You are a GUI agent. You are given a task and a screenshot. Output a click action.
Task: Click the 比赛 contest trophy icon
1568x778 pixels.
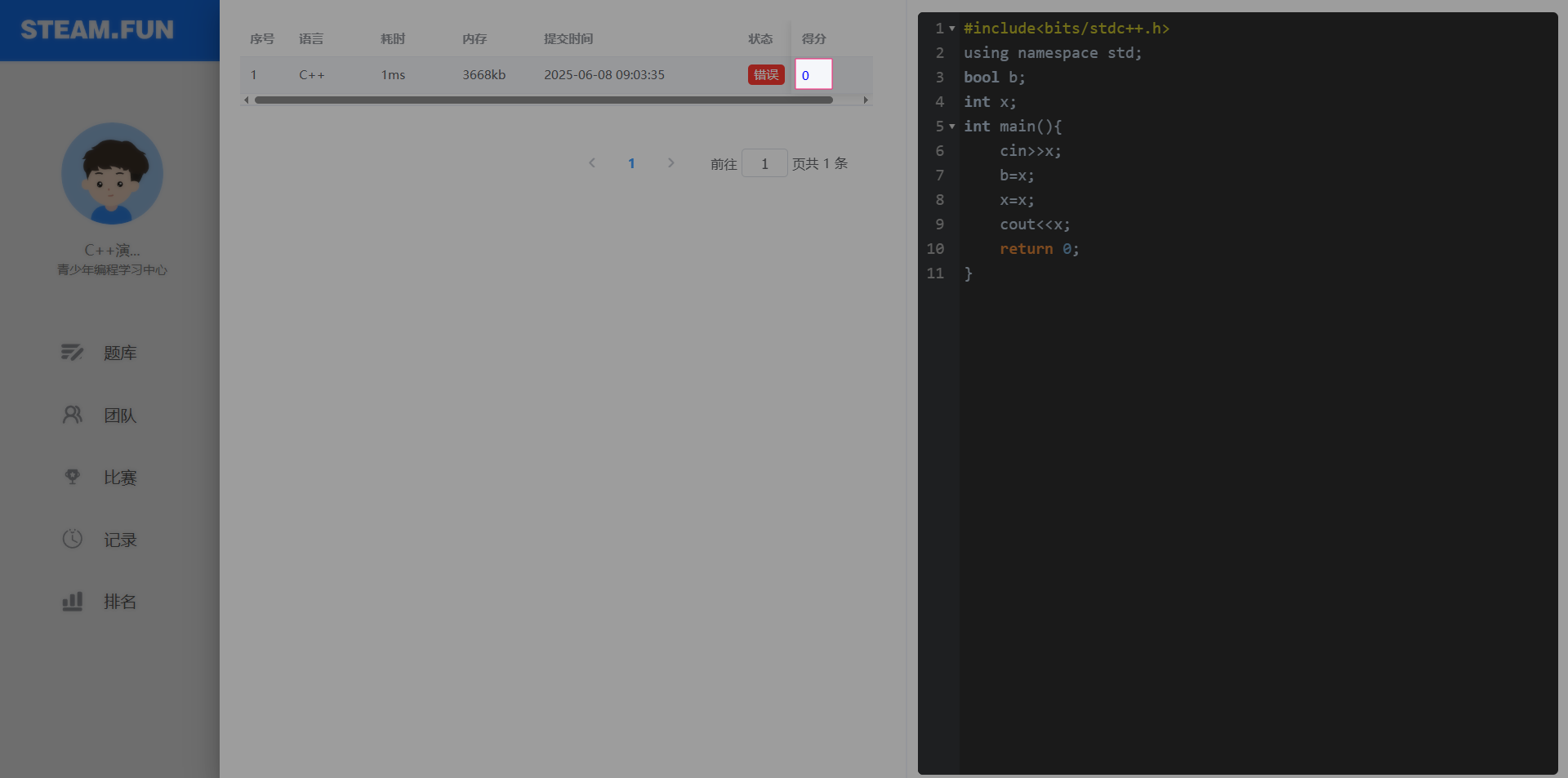click(x=72, y=477)
